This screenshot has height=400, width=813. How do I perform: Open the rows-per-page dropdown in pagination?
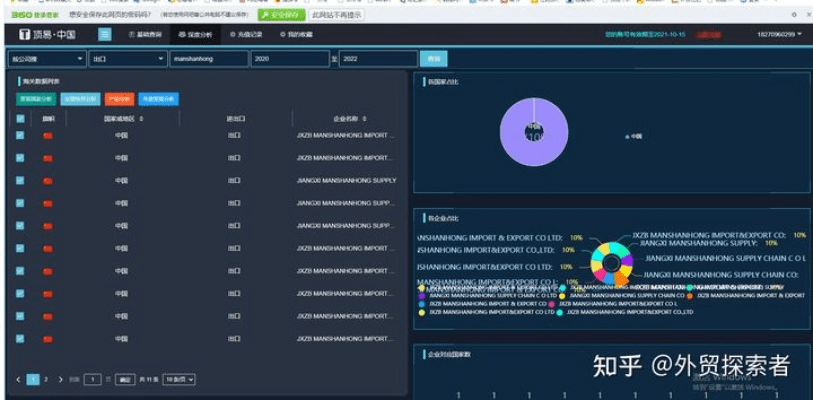[x=179, y=379]
